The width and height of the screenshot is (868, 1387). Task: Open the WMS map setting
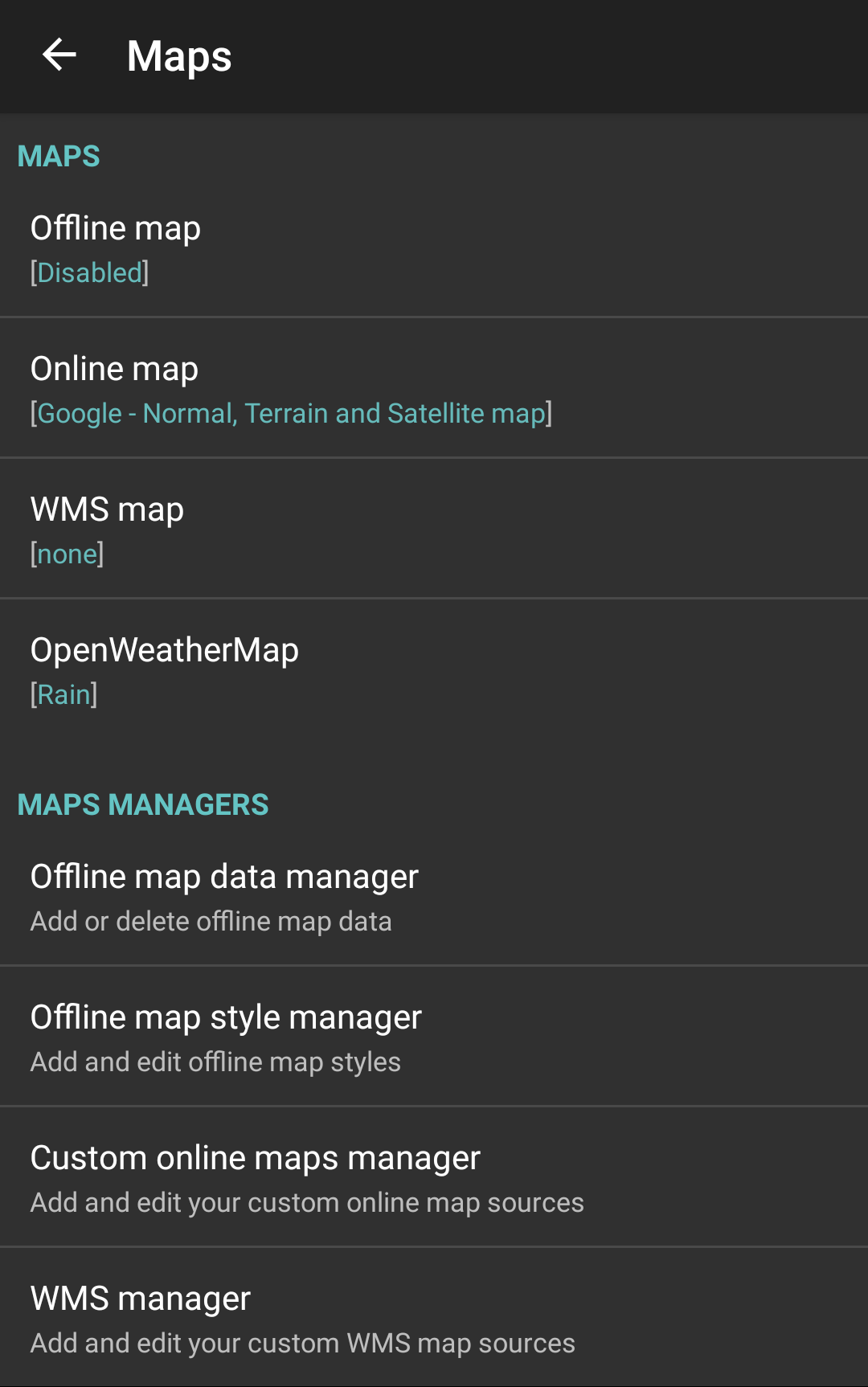point(107,509)
